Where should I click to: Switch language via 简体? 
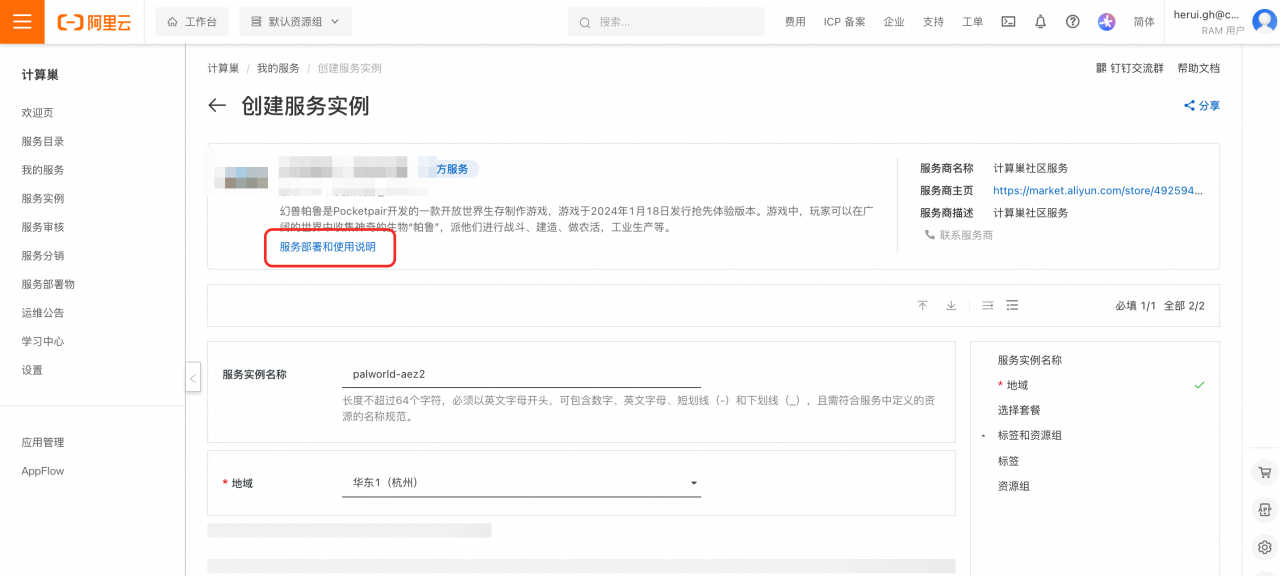[1144, 22]
